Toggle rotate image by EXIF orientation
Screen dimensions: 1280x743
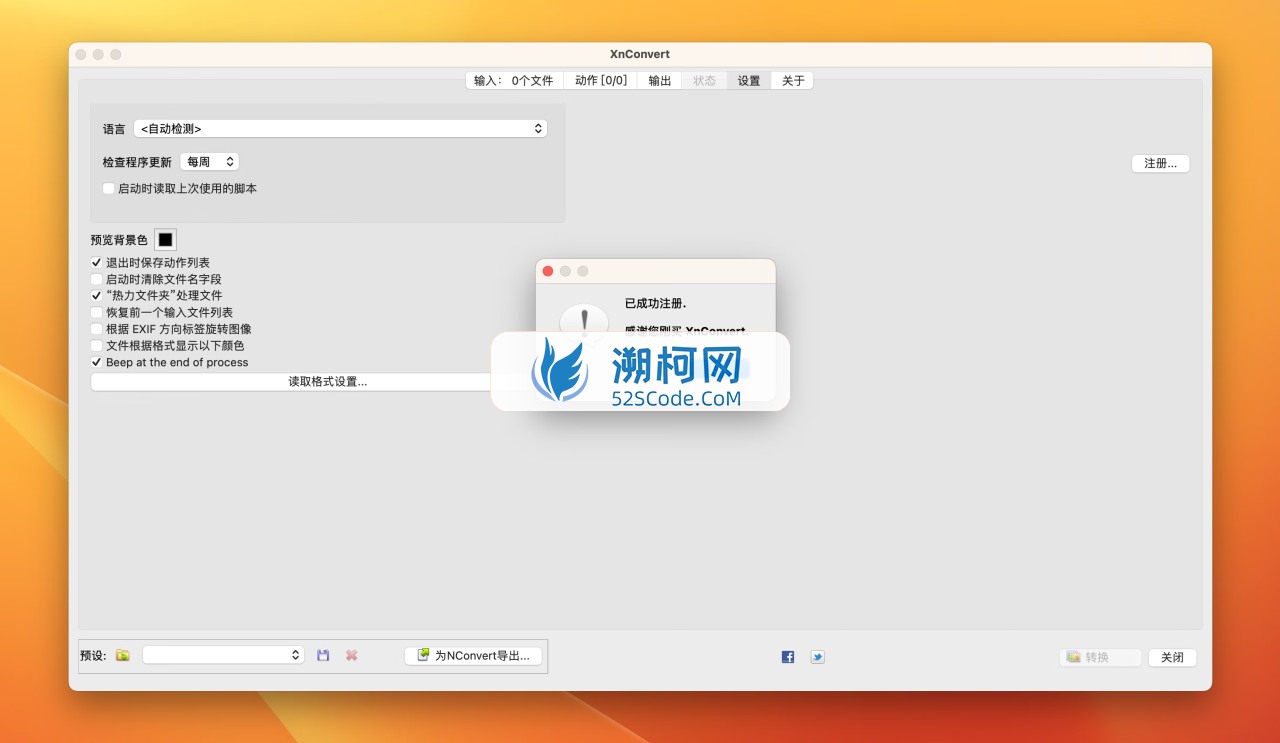click(97, 329)
